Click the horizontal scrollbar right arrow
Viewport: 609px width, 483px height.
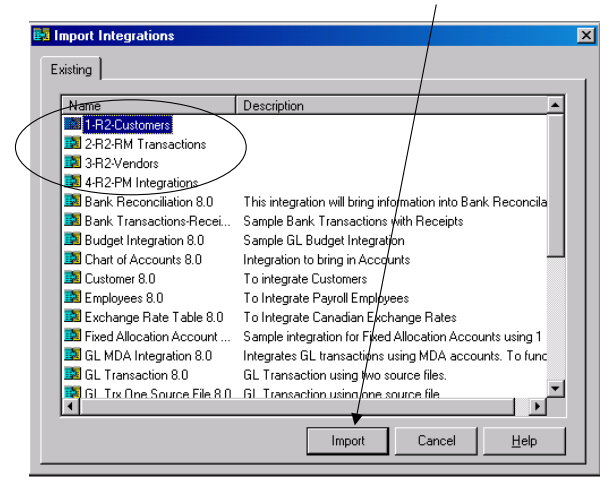tap(538, 407)
